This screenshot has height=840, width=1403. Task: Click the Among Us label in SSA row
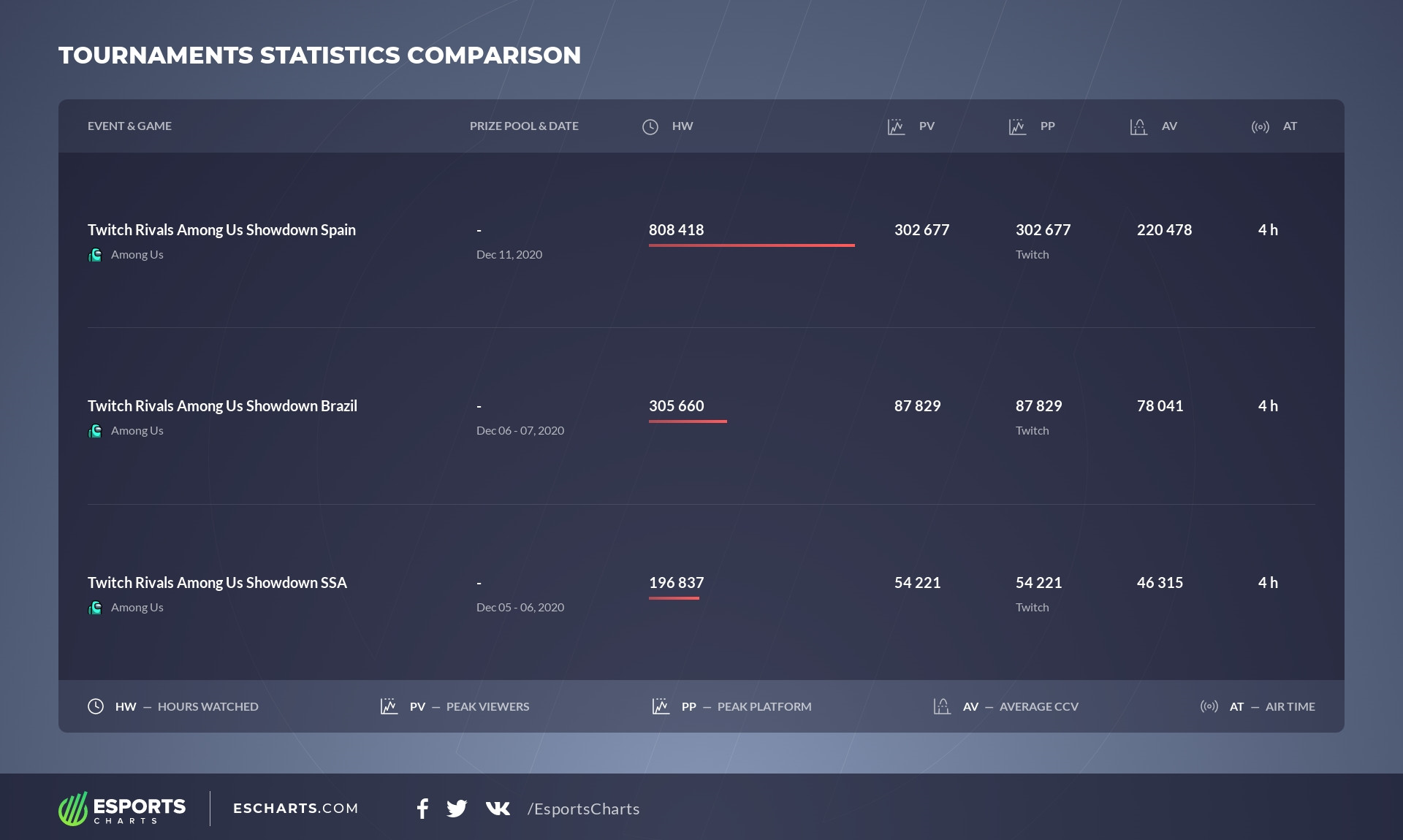tap(137, 608)
